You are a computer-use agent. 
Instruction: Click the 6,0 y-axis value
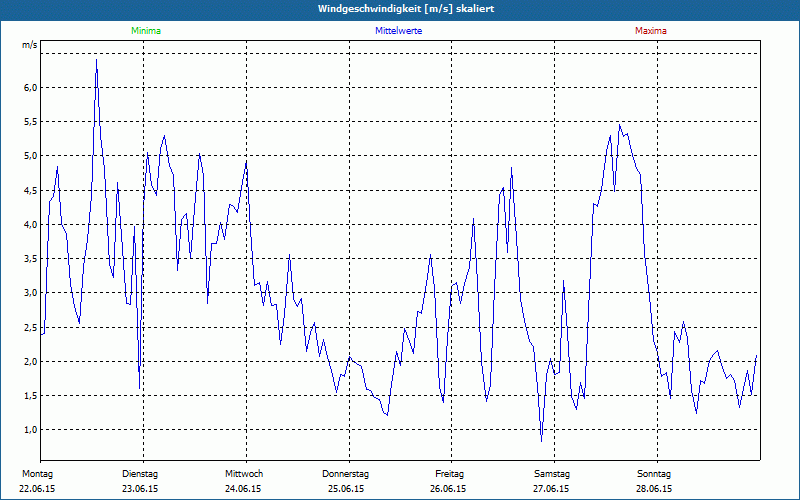(x=31, y=88)
